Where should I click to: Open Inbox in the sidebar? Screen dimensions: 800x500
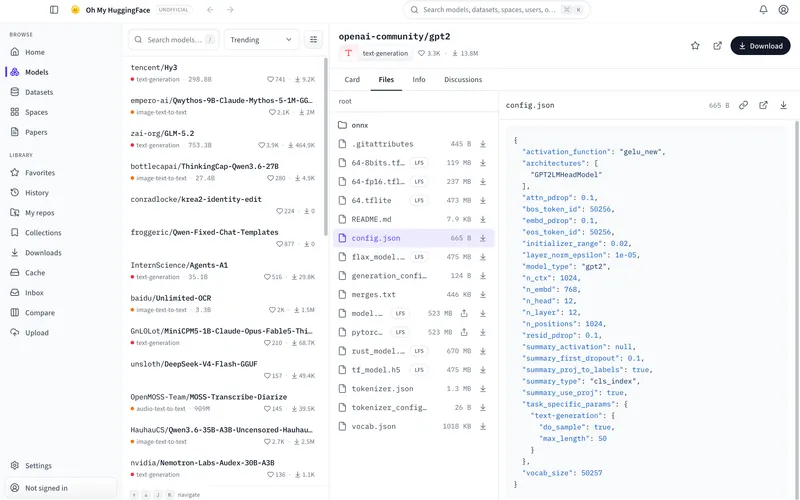(x=61, y=293)
